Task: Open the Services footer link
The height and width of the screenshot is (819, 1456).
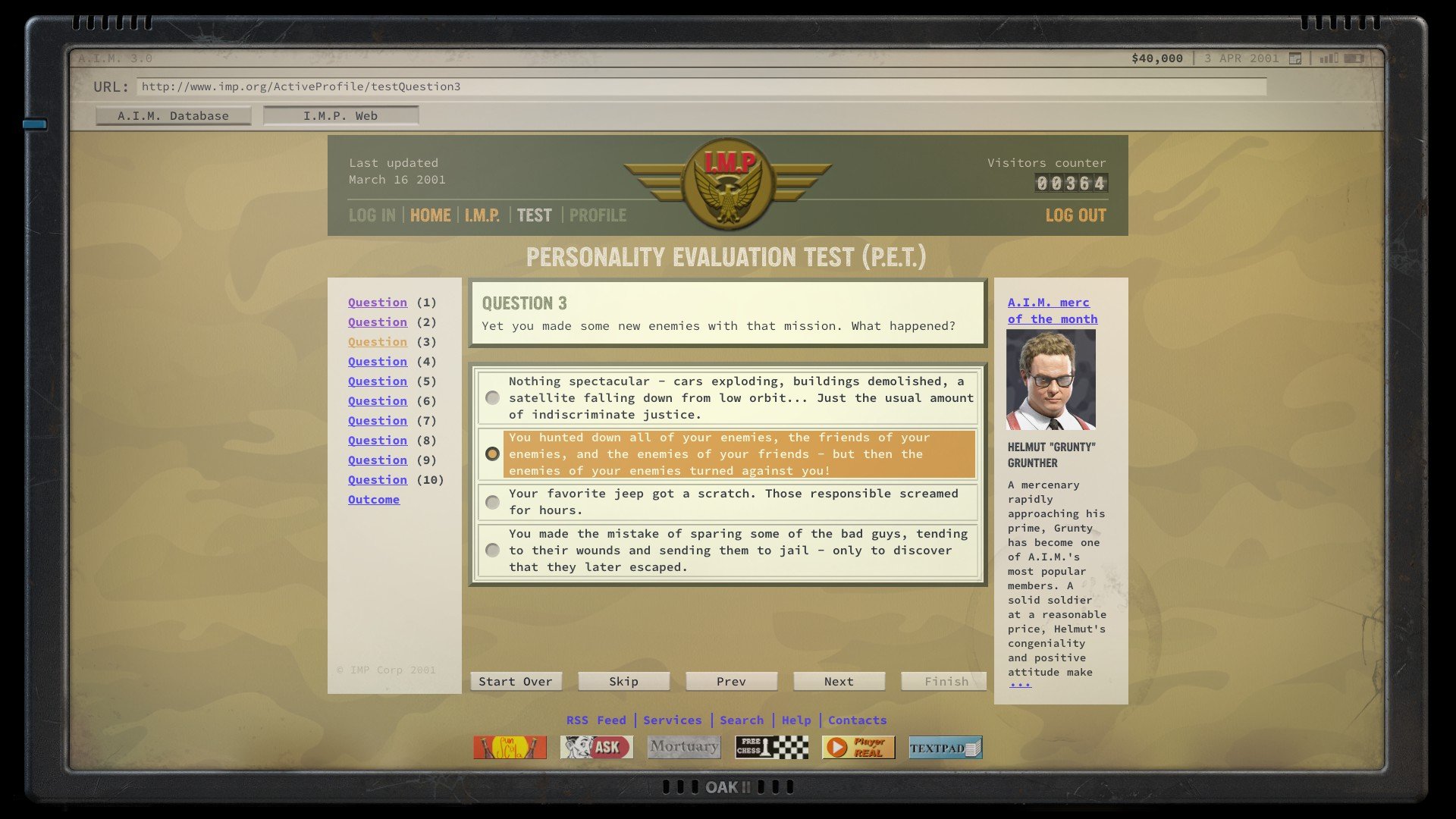Action: click(673, 720)
